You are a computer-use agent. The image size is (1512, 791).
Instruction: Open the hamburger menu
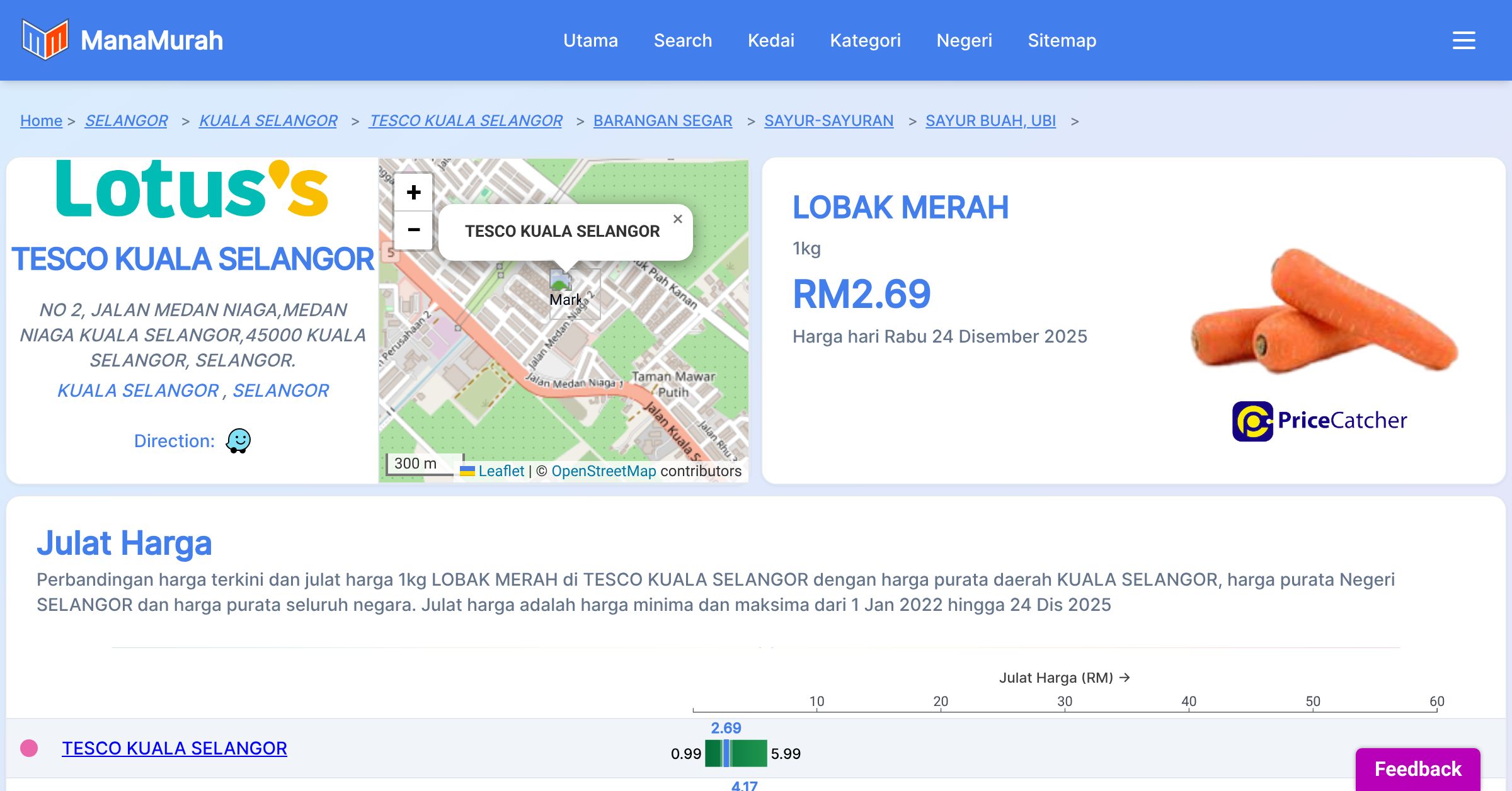point(1463,40)
